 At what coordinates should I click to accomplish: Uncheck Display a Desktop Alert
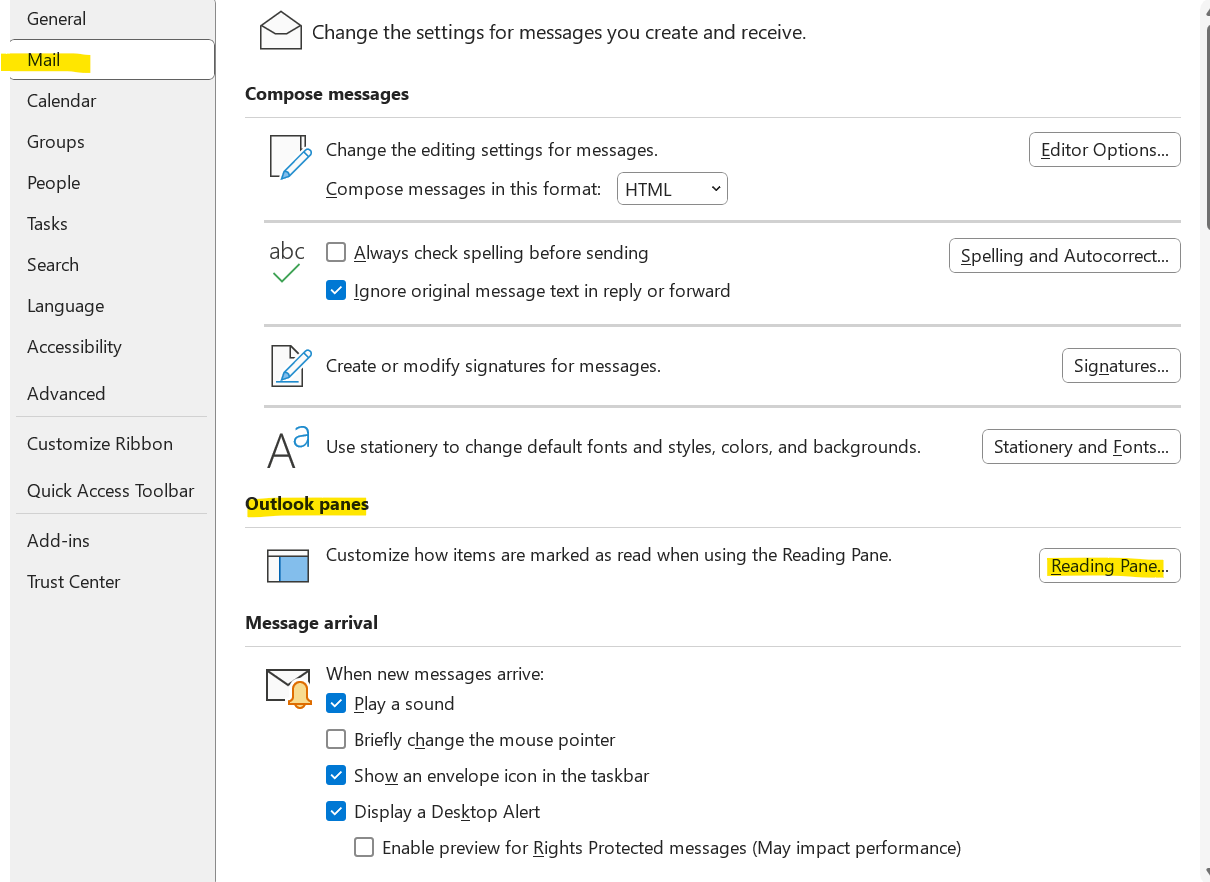point(336,812)
